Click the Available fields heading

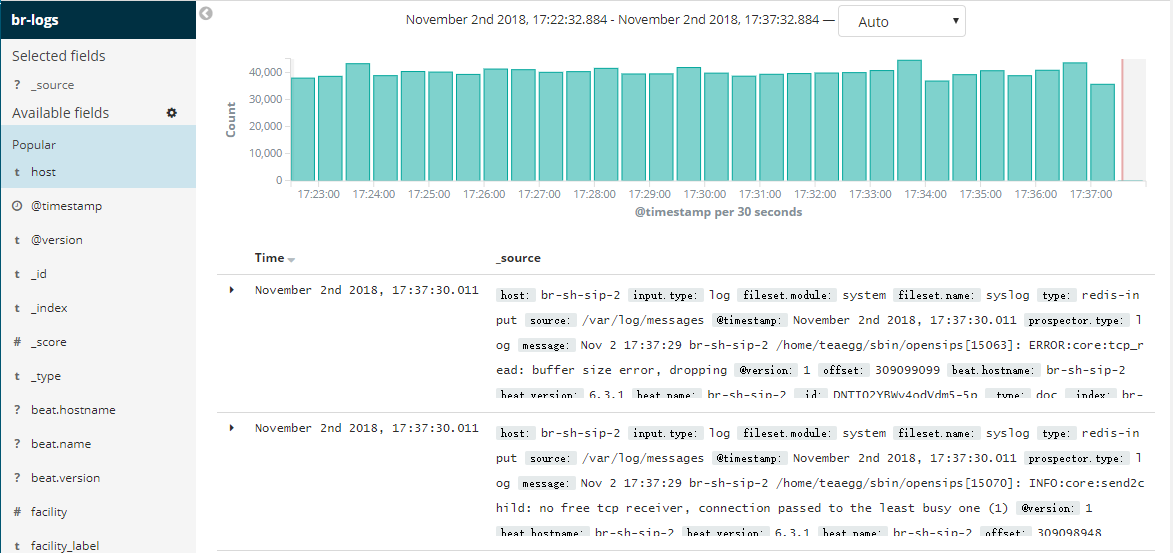click(61, 113)
